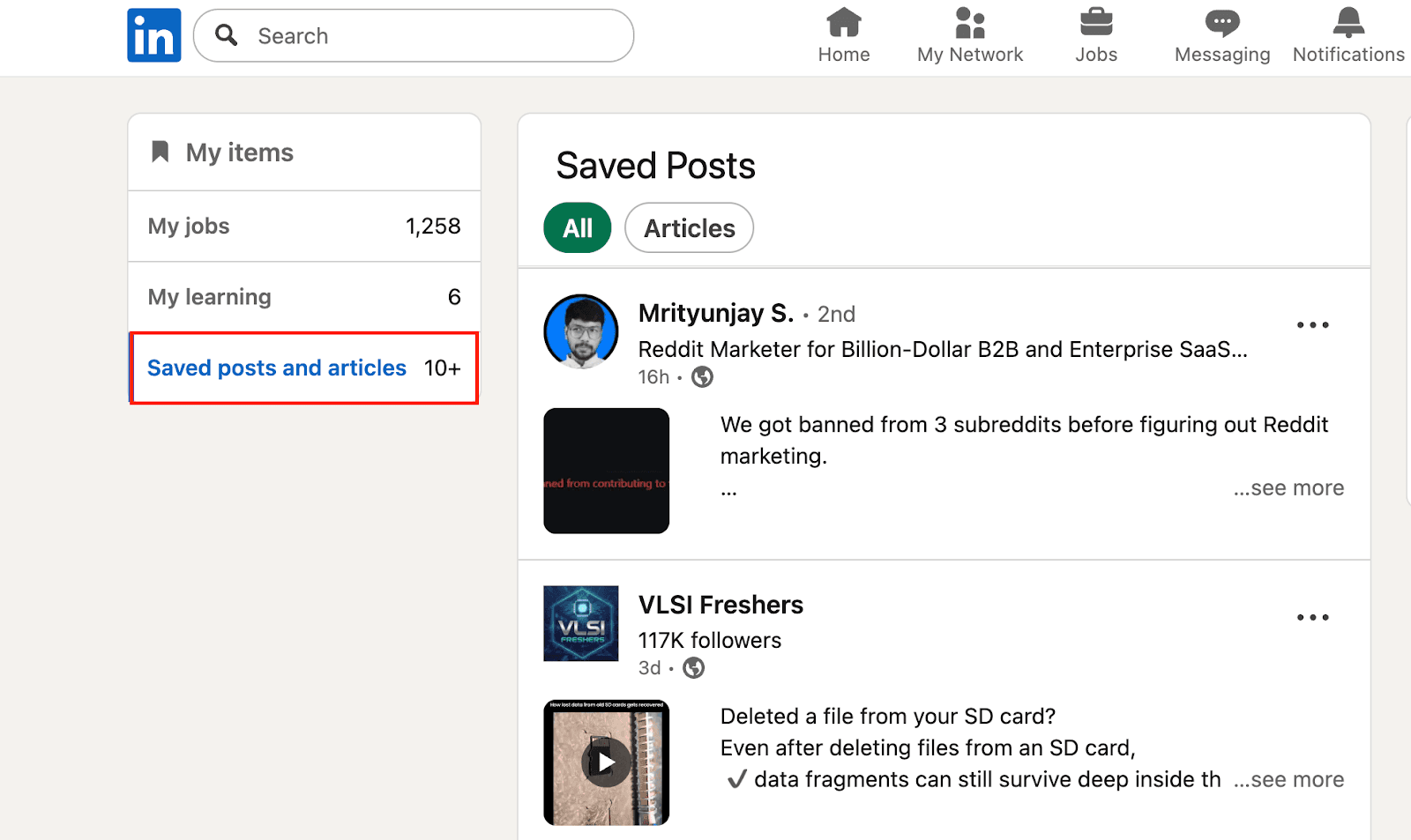Expand Mrityunjay's post with see more
1411x840 pixels.
point(1288,487)
